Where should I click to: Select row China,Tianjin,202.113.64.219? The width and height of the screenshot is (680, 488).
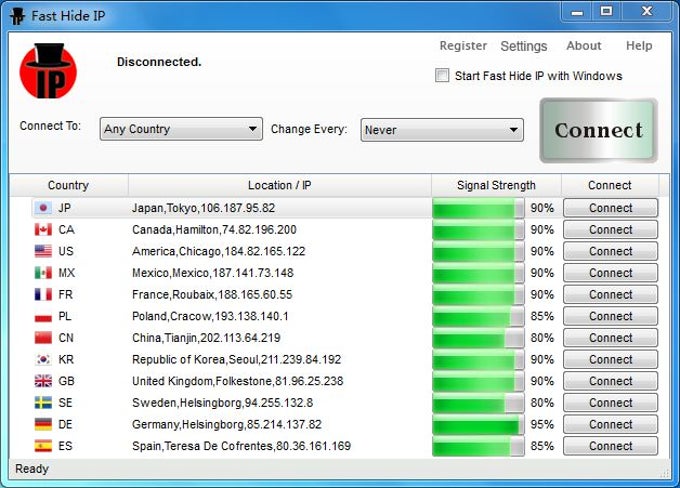coord(206,338)
